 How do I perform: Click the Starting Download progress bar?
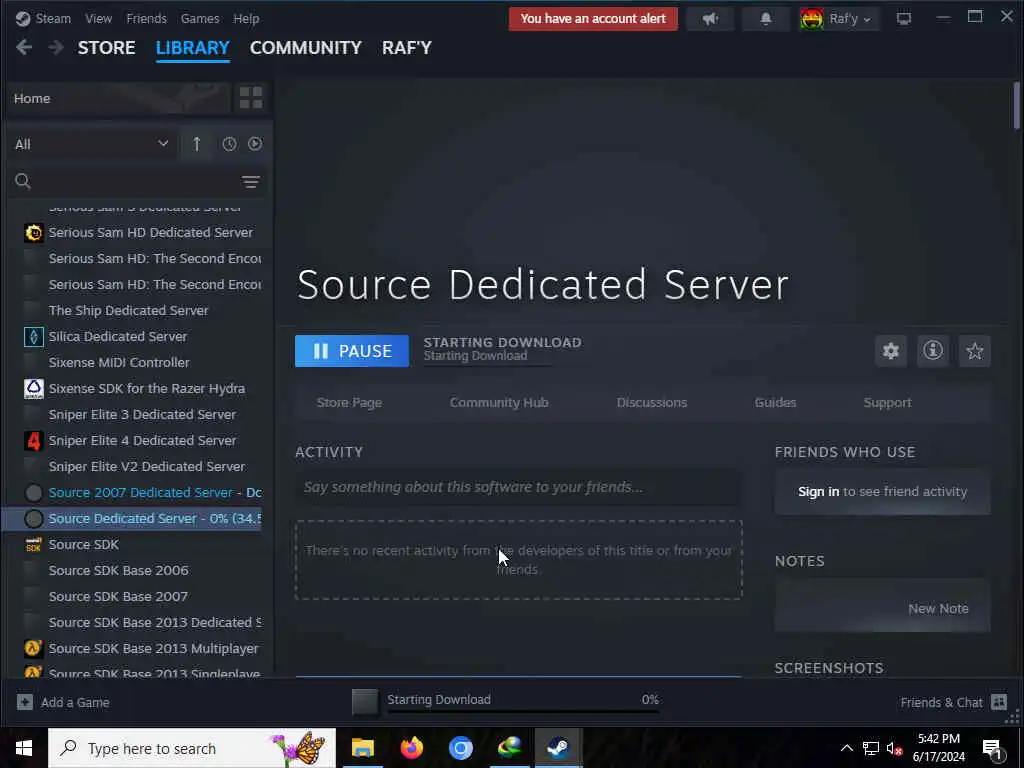pos(523,711)
